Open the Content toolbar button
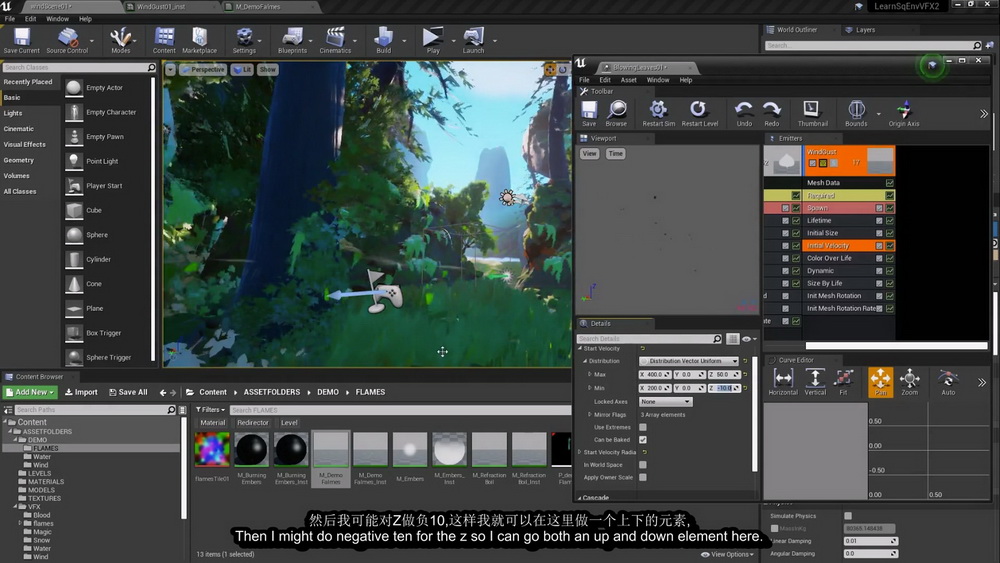 [164, 41]
